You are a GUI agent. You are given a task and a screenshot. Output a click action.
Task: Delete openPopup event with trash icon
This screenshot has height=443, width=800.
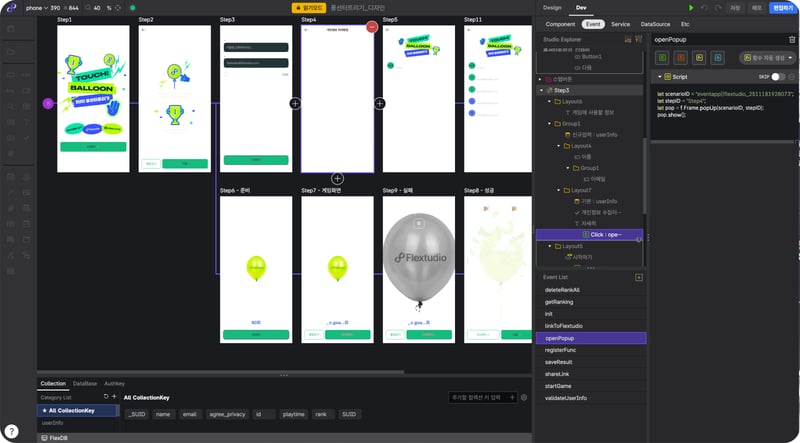pyautogui.click(x=792, y=38)
